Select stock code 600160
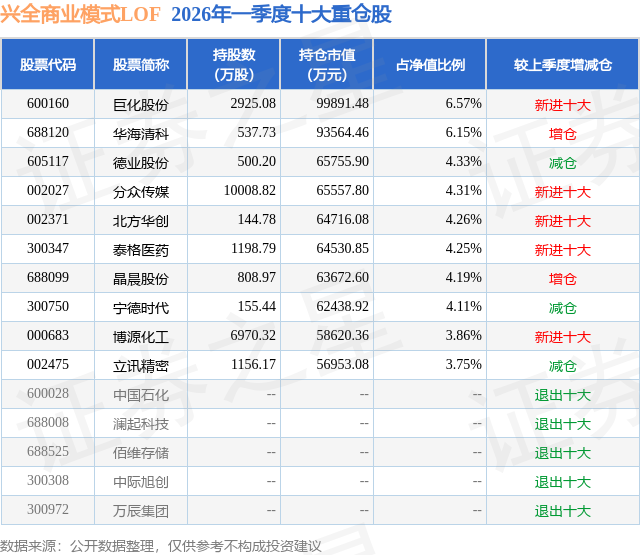640x555 pixels. tap(48, 104)
